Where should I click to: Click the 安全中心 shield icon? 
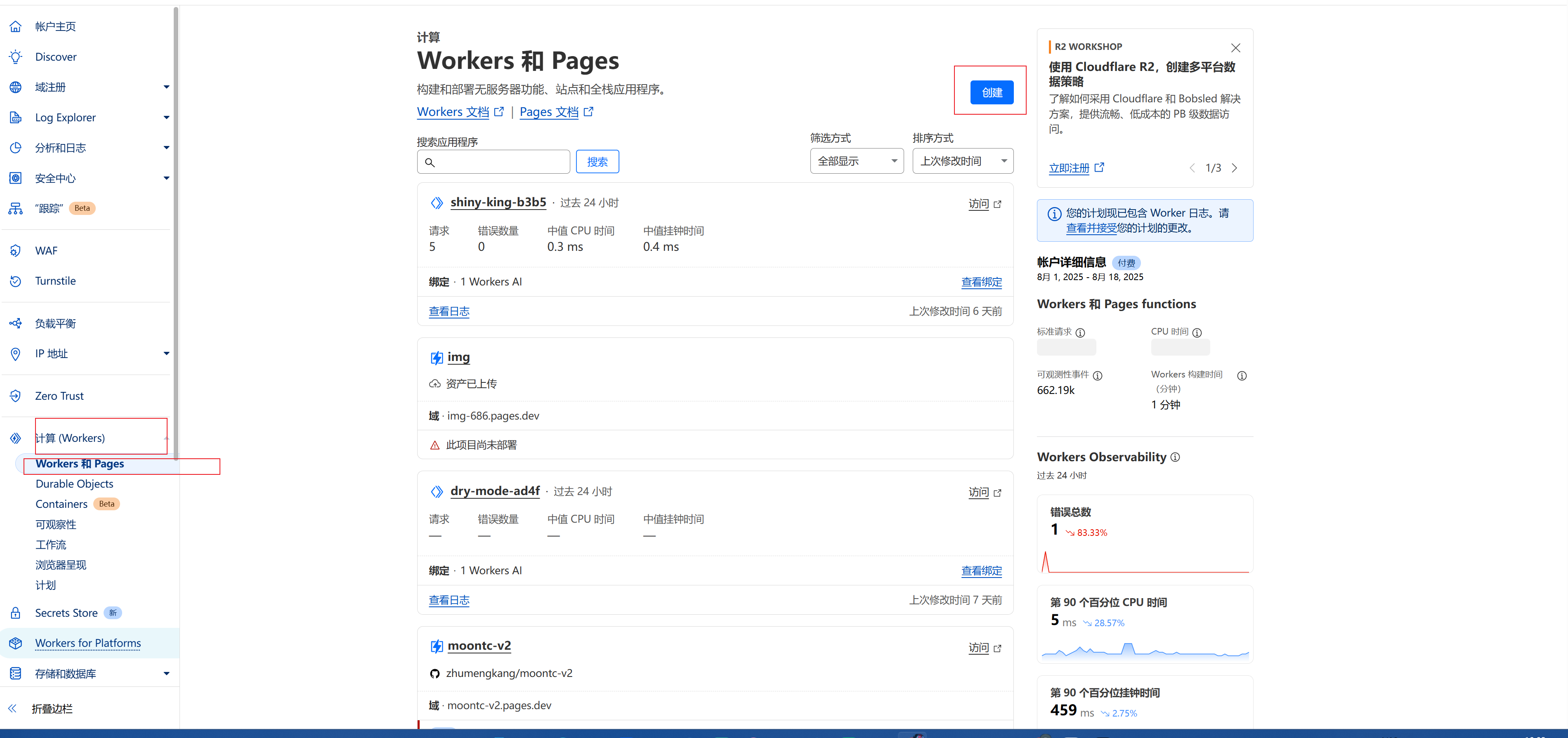coord(15,178)
